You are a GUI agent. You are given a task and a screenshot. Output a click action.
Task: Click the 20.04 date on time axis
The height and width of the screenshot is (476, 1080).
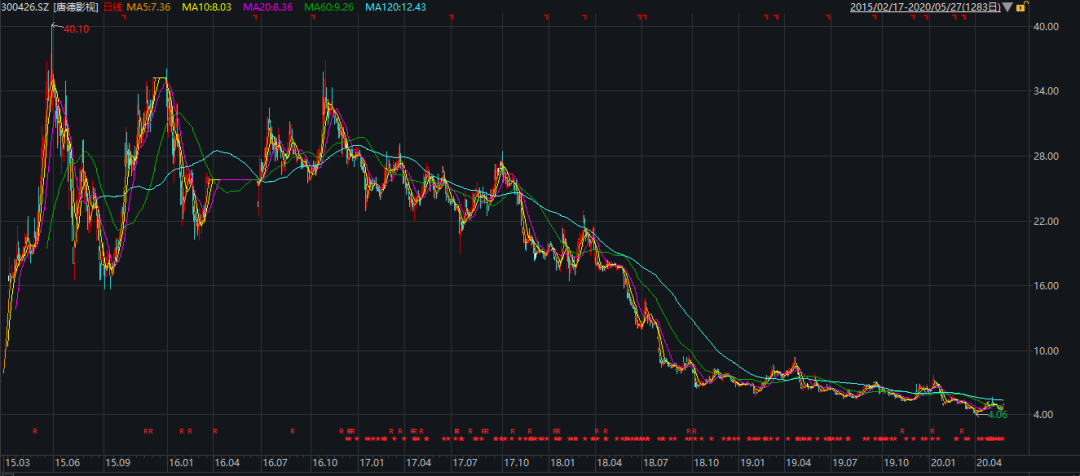click(x=988, y=464)
